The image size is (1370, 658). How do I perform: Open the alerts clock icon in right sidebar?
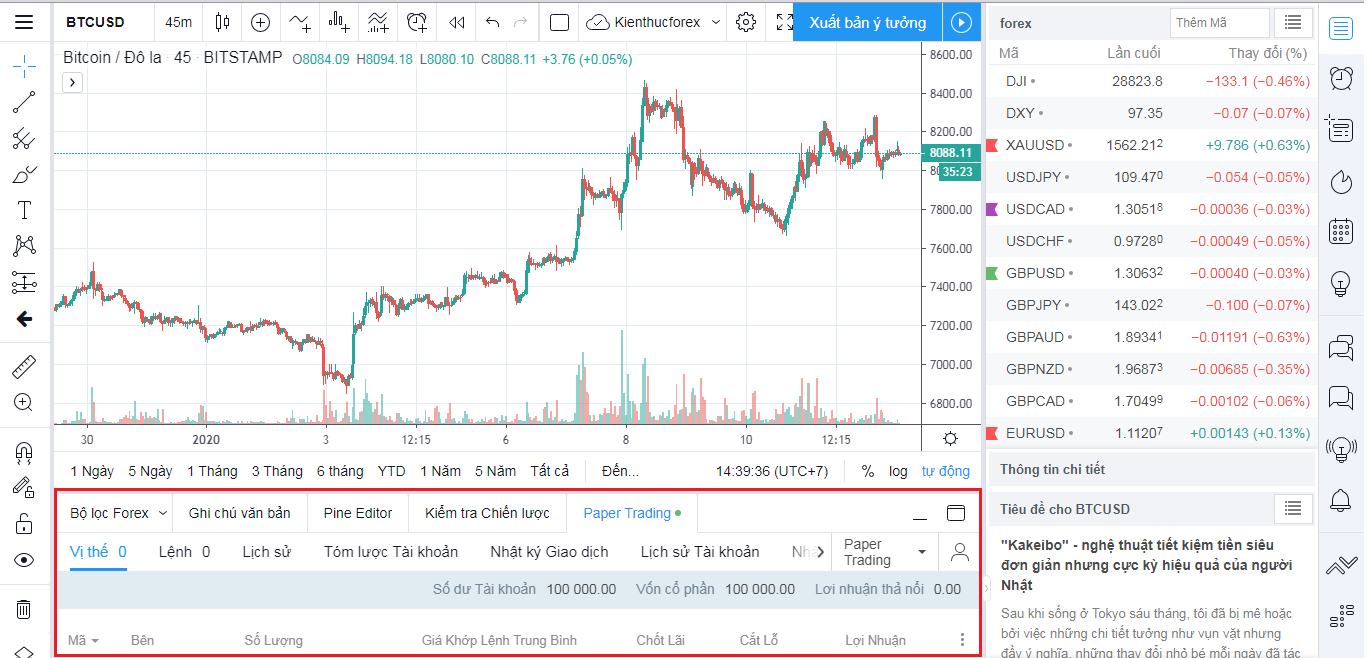1340,78
